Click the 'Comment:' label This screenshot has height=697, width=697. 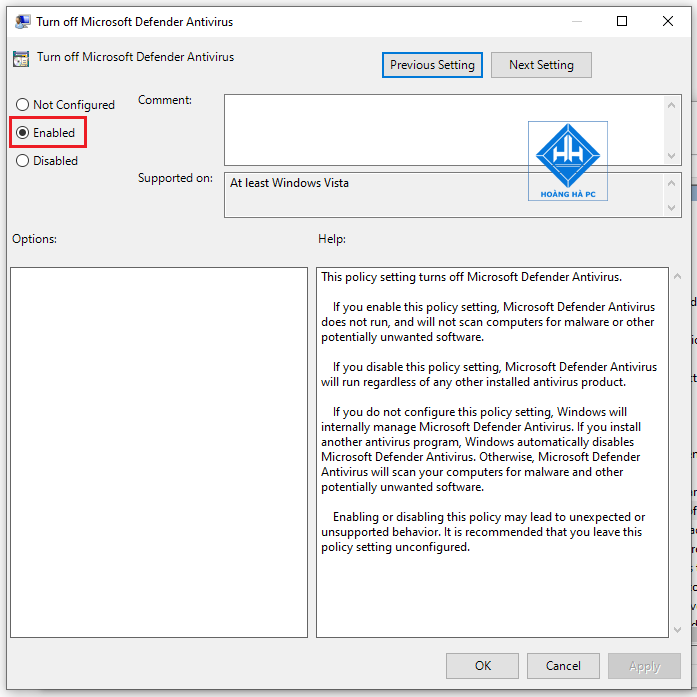pos(165,100)
